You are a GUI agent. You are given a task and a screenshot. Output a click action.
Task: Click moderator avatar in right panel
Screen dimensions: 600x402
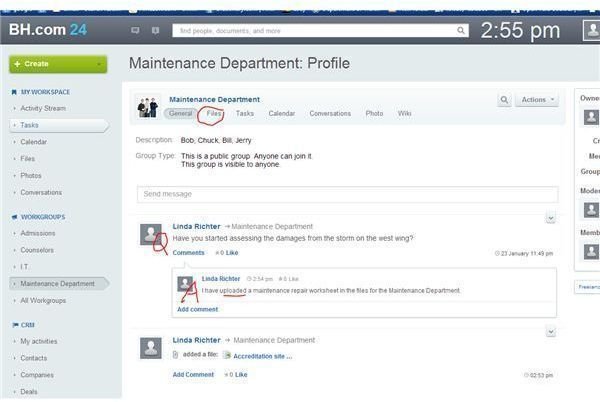pos(591,210)
